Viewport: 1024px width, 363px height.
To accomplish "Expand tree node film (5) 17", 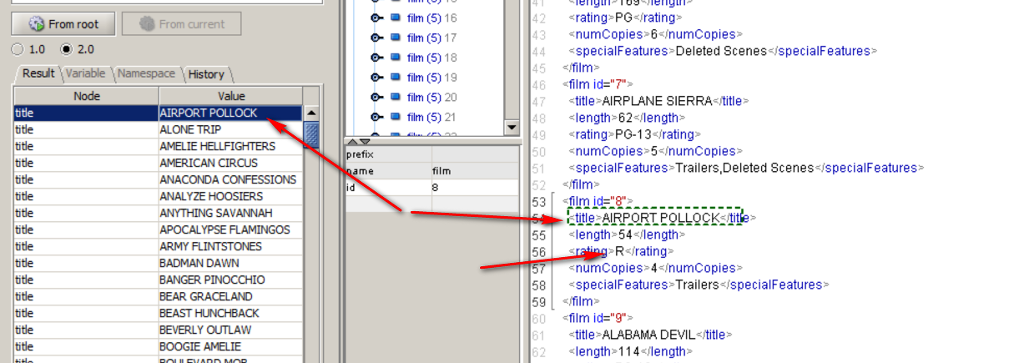I will 377,38.
